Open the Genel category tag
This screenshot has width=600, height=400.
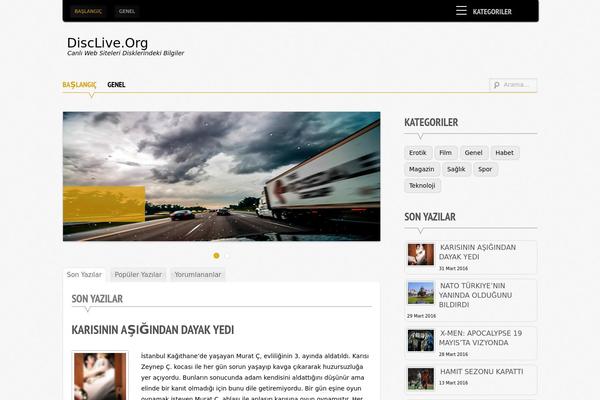474,153
